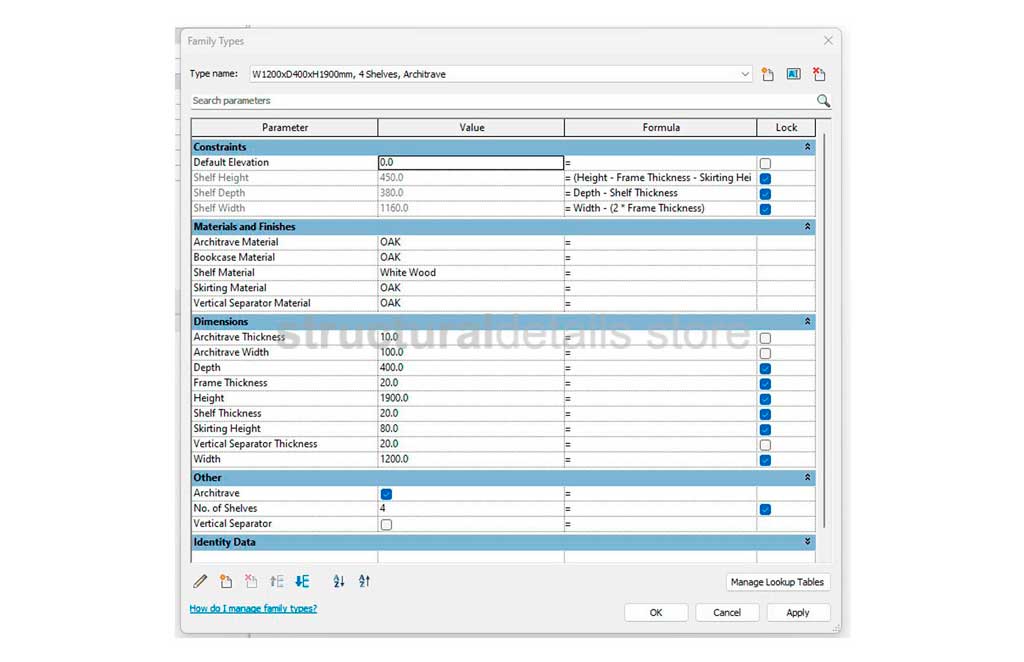The image size is (1024, 662).
Task: Collapse the Constraints section
Action: pos(807,147)
